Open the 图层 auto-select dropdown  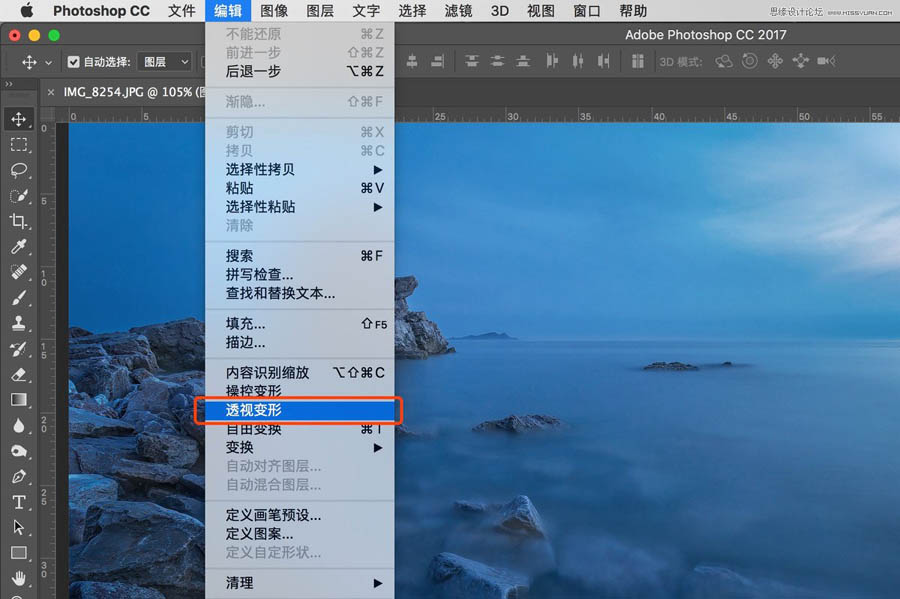click(163, 61)
